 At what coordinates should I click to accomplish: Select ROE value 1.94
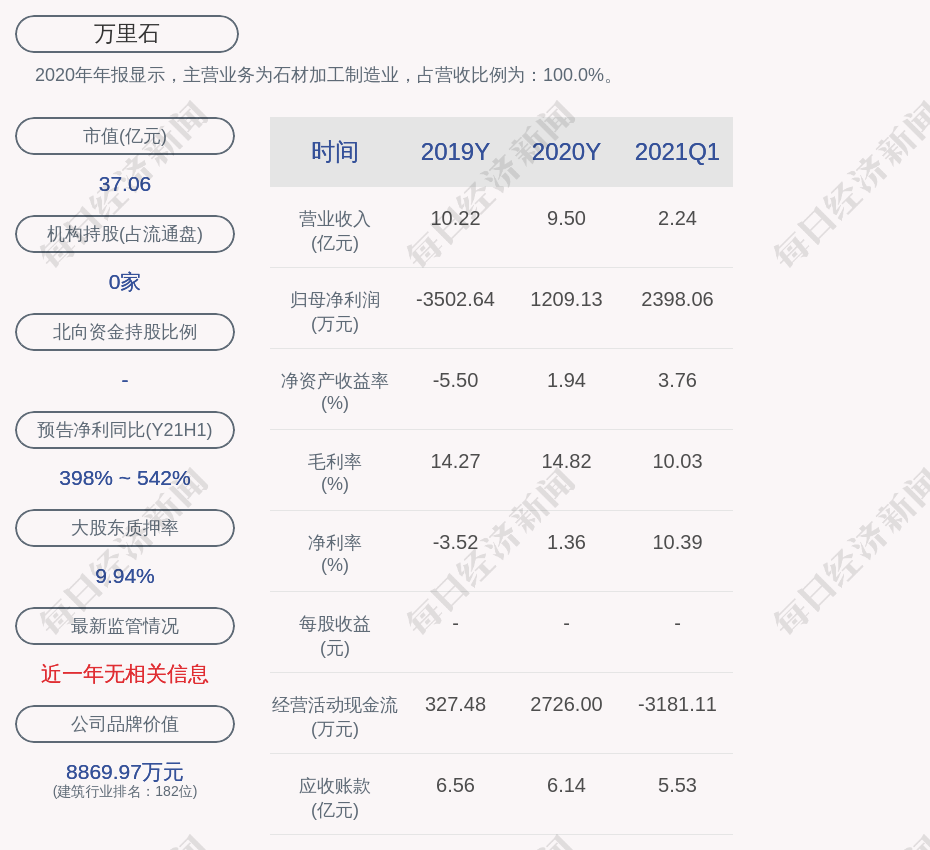pyautogui.click(x=566, y=380)
